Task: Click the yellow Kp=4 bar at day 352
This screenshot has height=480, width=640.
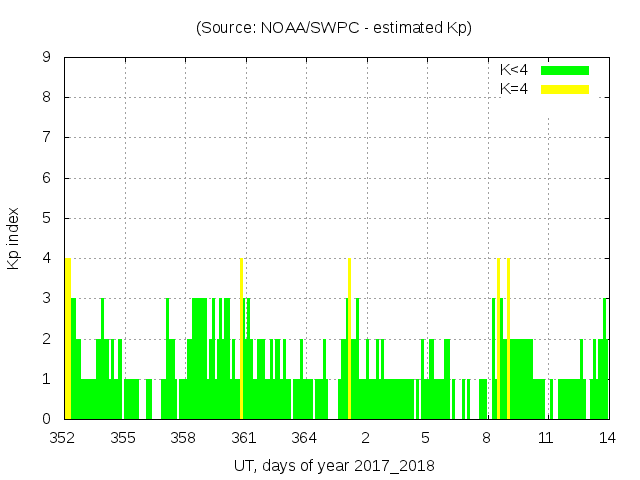Action: (68, 338)
